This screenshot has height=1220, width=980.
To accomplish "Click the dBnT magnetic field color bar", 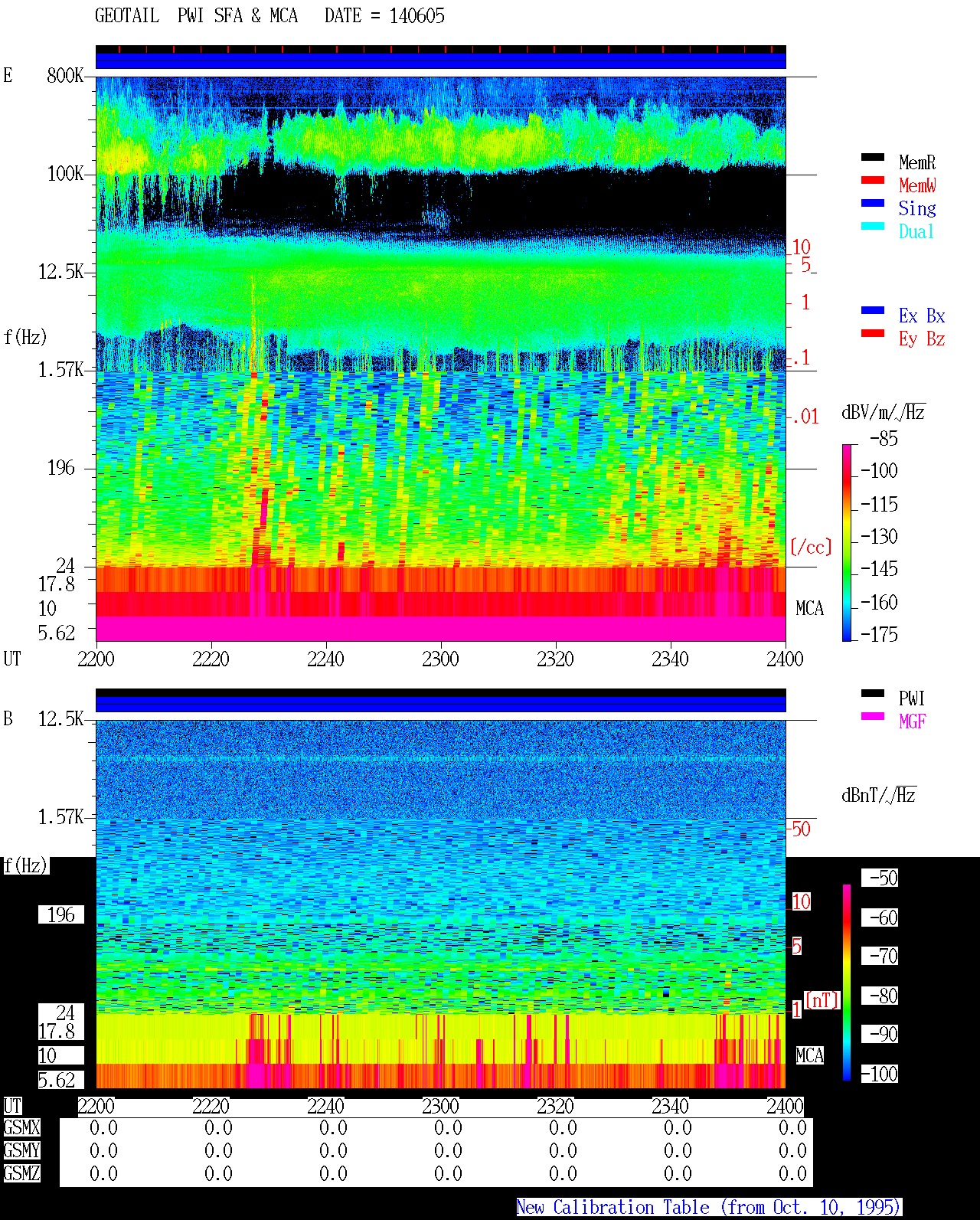I will (x=847, y=983).
